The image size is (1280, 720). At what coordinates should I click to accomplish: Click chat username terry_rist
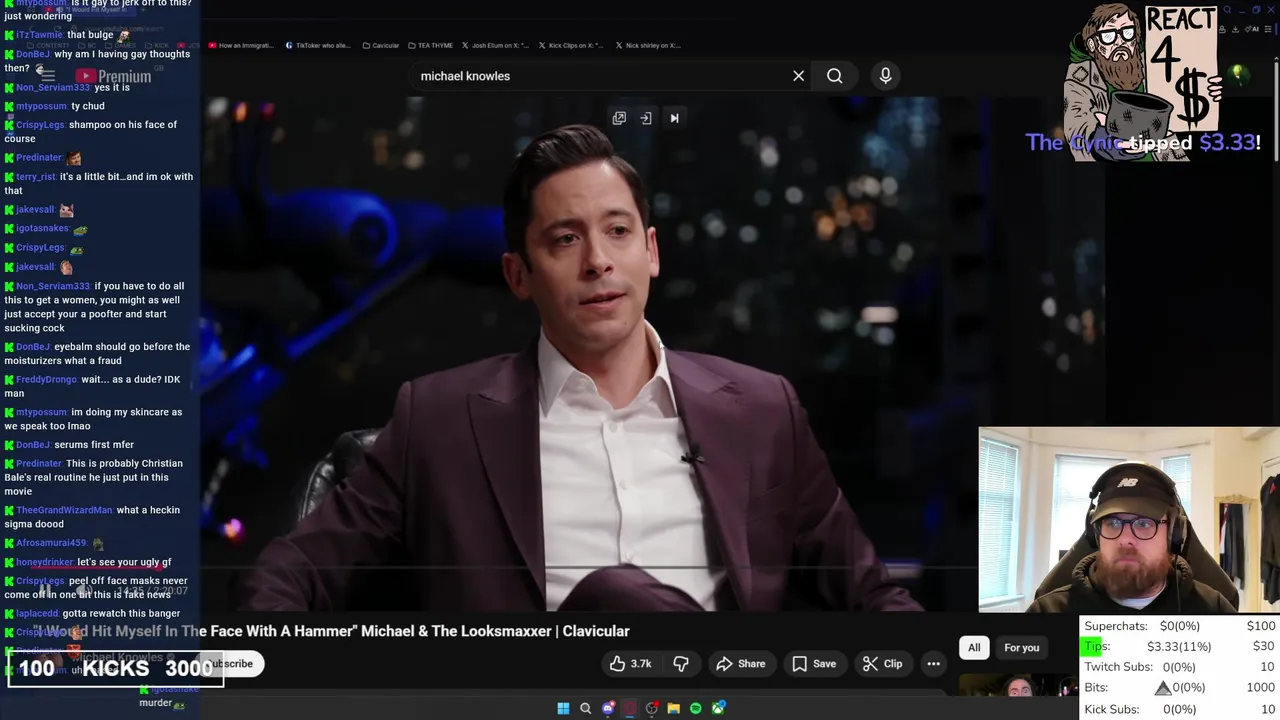[36, 177]
